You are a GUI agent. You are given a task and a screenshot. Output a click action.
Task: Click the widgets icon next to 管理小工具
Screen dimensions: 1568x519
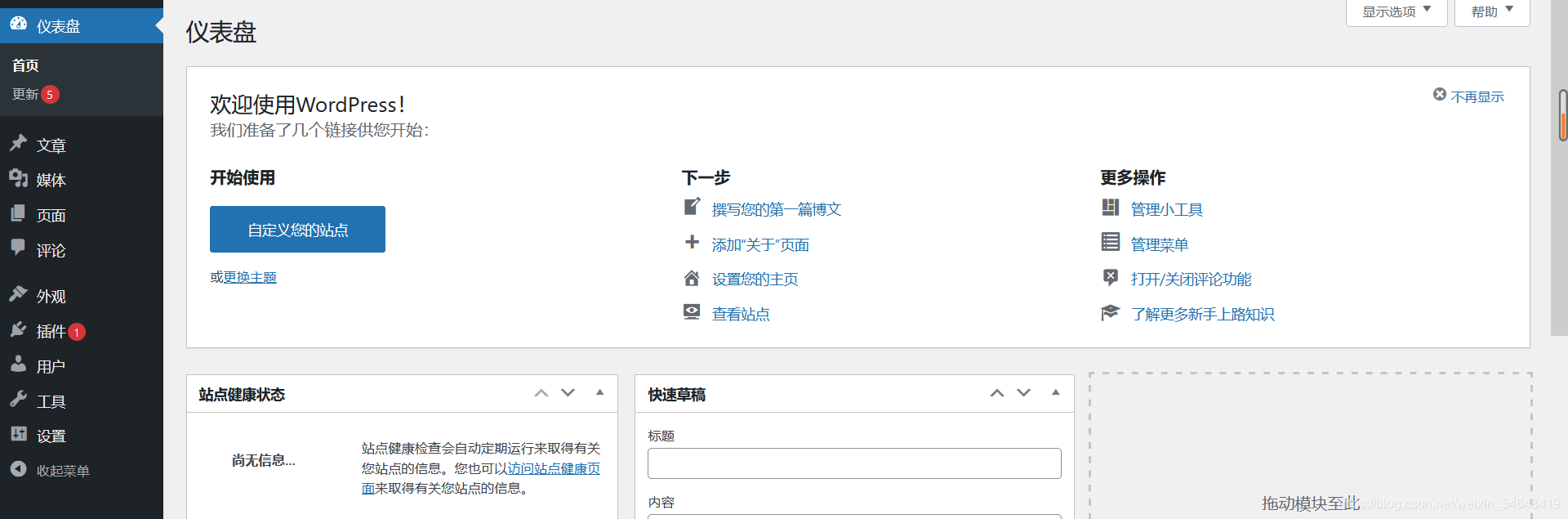point(1110,207)
